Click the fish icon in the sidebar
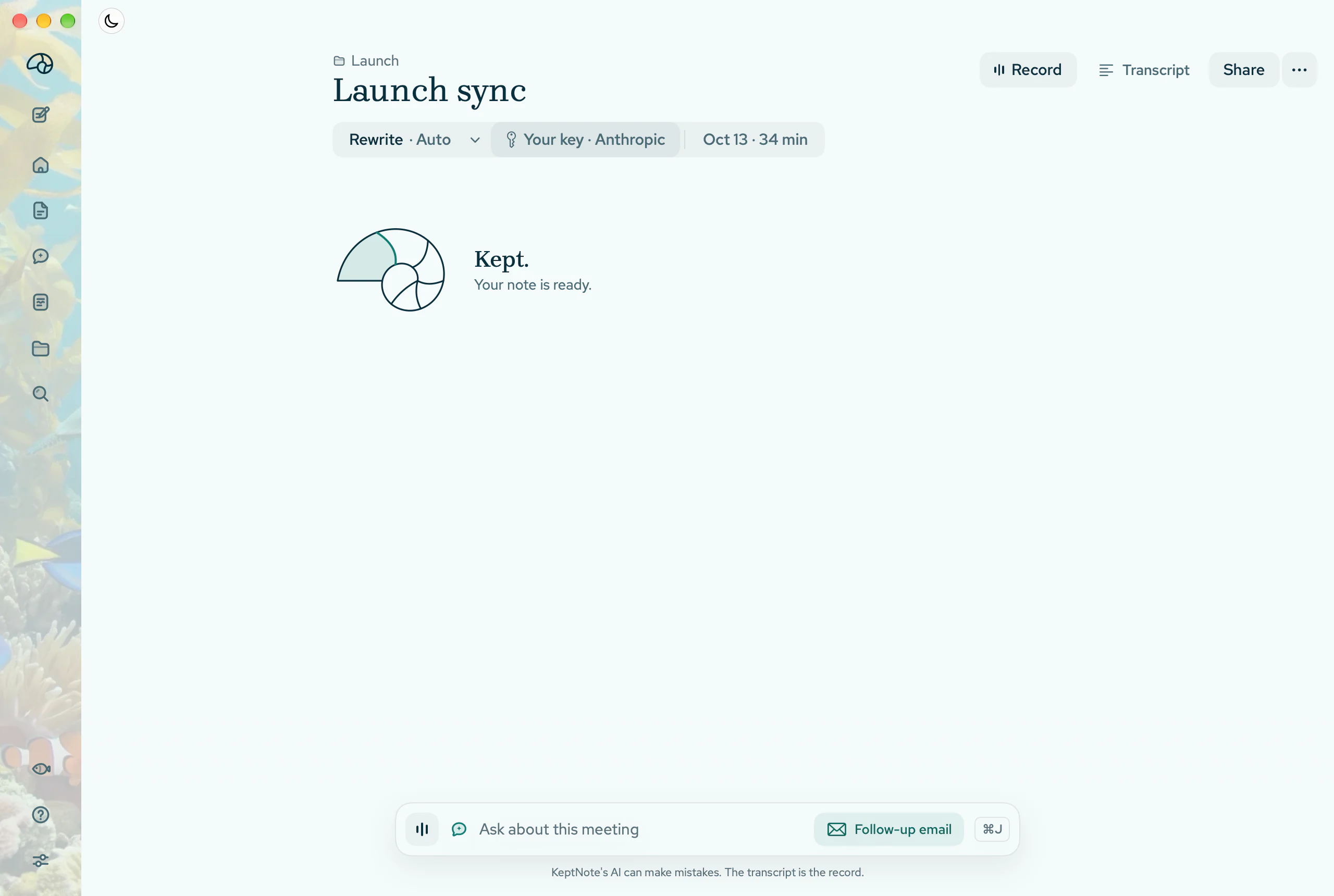This screenshot has width=1334, height=896. (41, 768)
